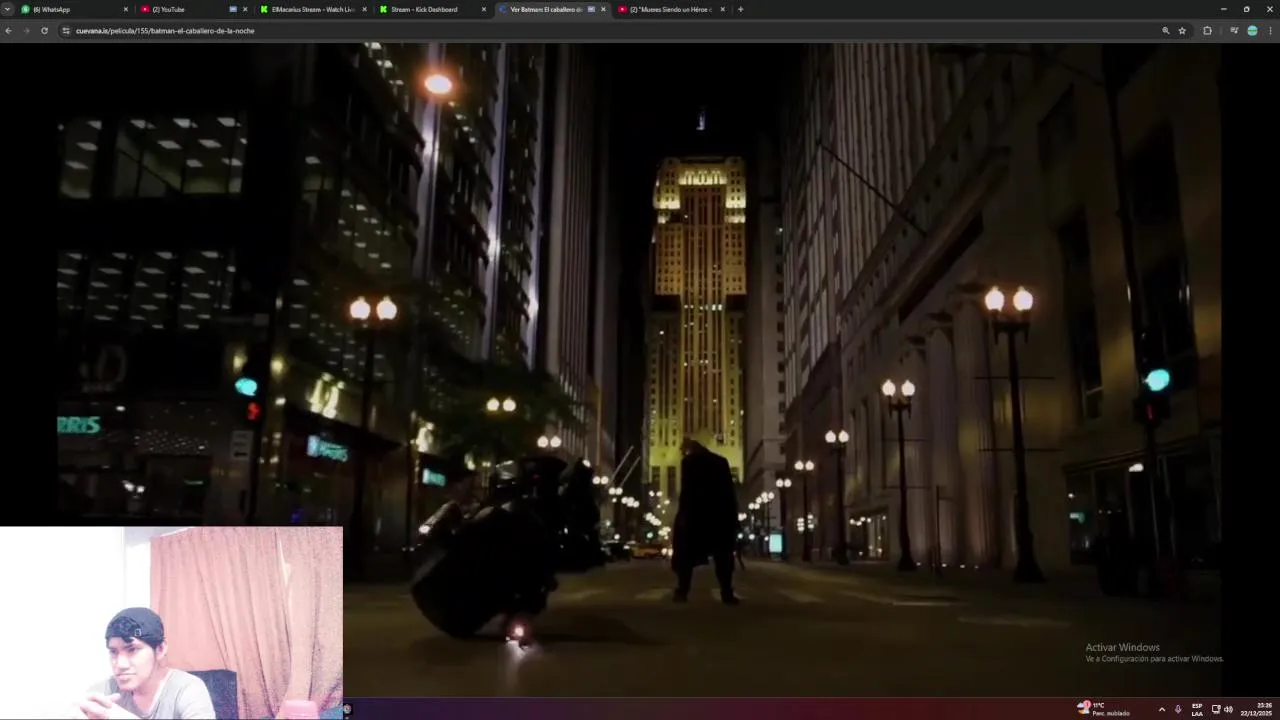Open the ESP LAA language switcher
The height and width of the screenshot is (720, 1280).
[1197, 709]
